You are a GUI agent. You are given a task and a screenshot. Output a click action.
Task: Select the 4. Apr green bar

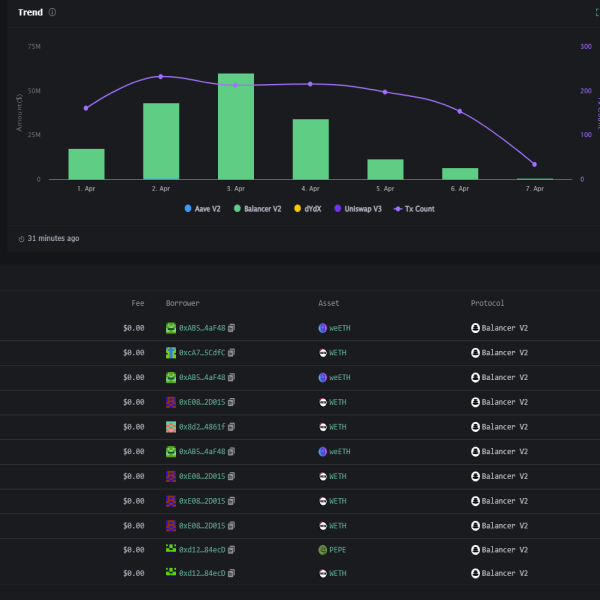tap(311, 149)
